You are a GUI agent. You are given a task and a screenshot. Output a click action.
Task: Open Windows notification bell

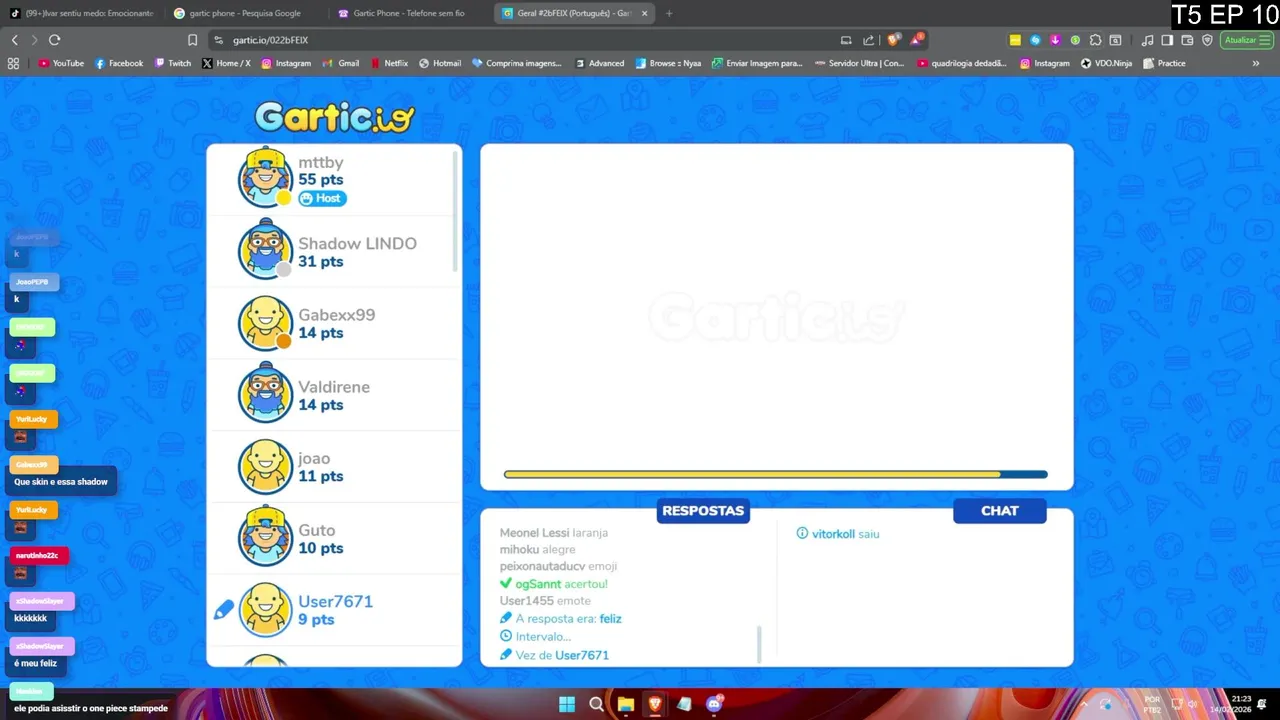tap(1263, 704)
